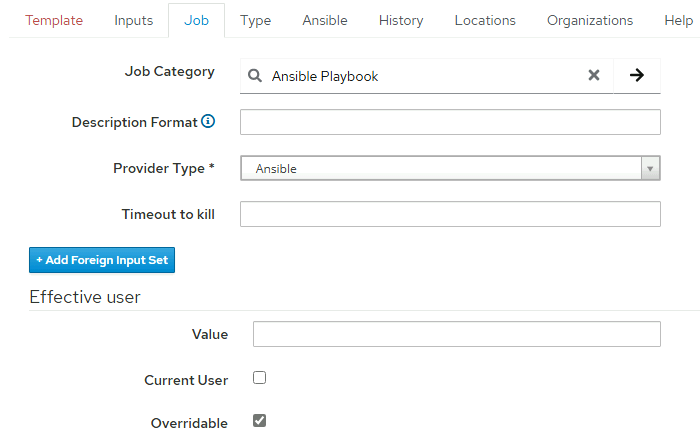Open the History tab
This screenshot has height=433, width=700.
pos(401,21)
